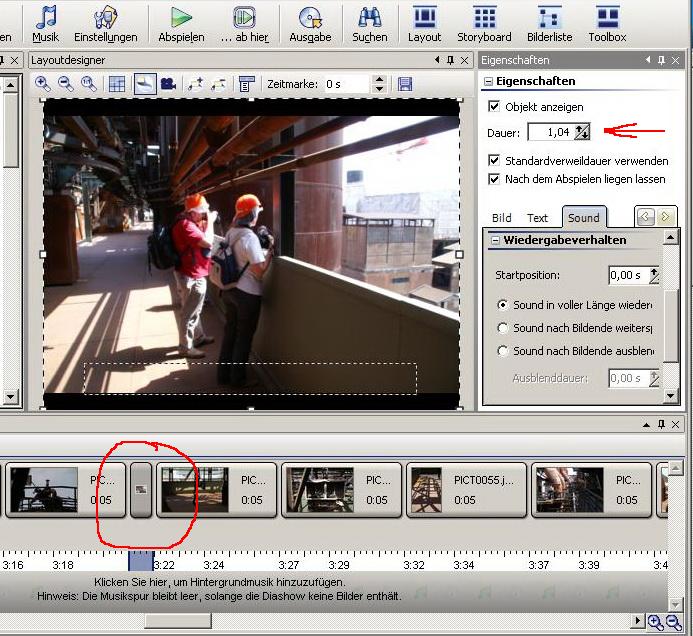
Task: Select Sound nach Bildende ausblenden option
Action: click(503, 351)
